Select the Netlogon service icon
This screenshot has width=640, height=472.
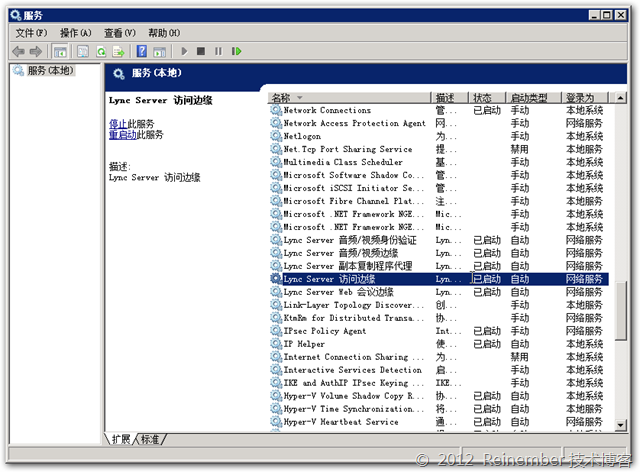pyautogui.click(x=276, y=136)
